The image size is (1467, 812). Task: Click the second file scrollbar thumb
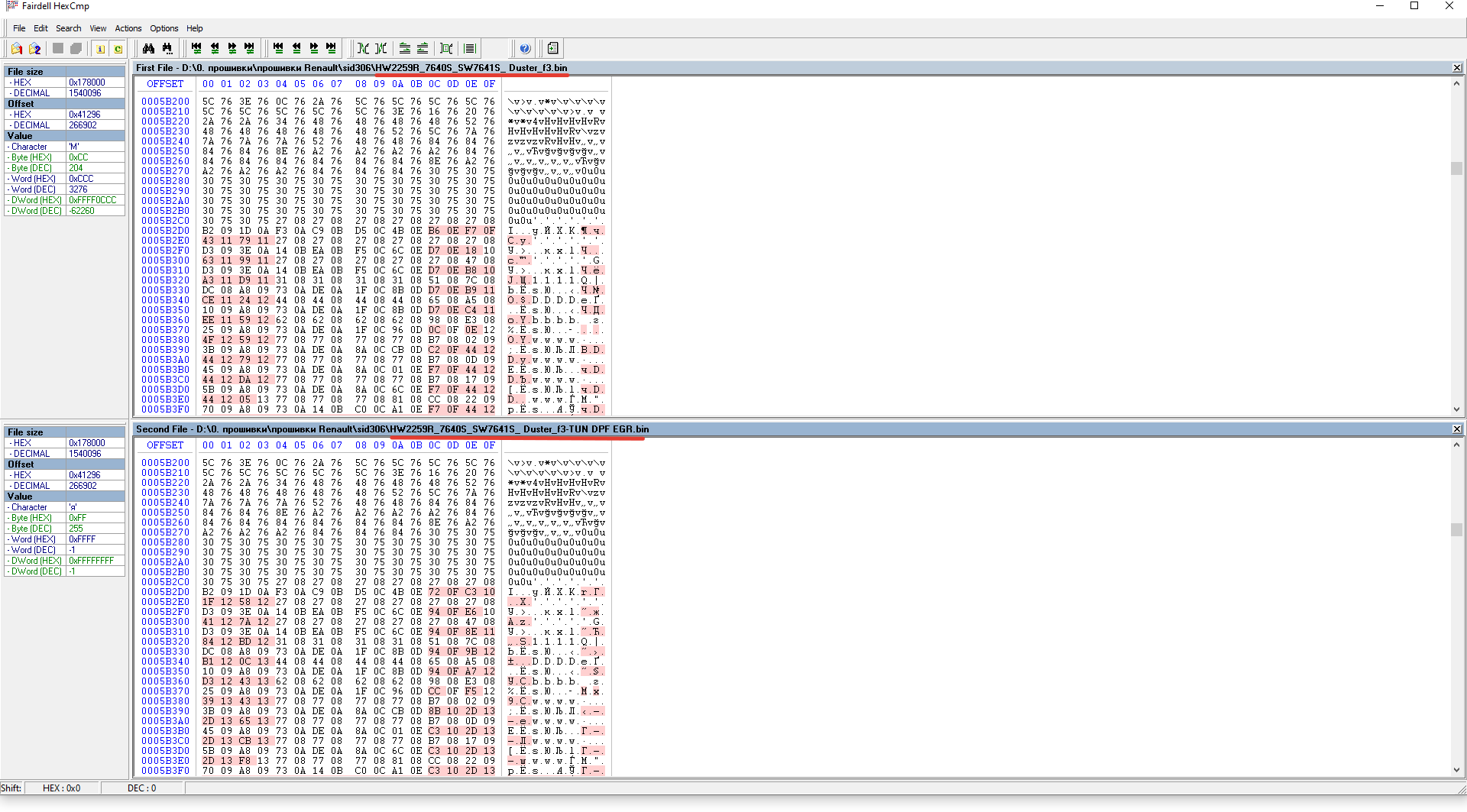(1456, 529)
